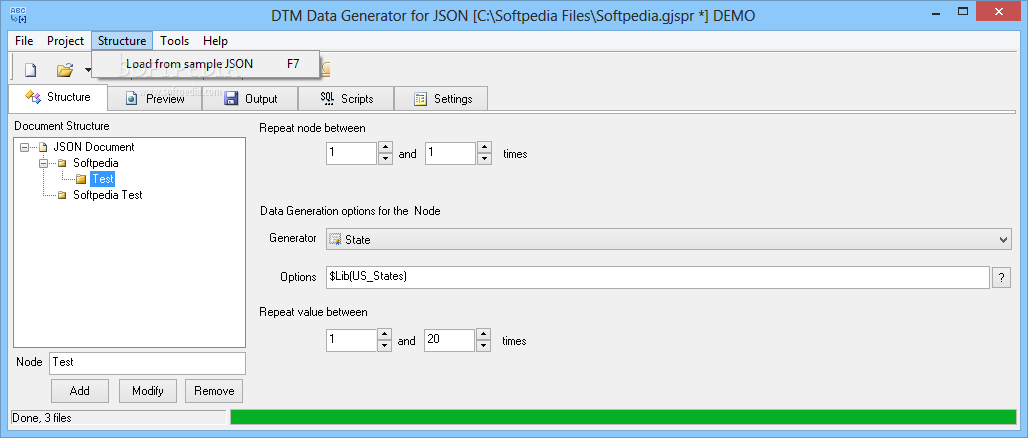Screen dimensions: 1028x438
Task: Click the Remove button
Action: coord(214,391)
